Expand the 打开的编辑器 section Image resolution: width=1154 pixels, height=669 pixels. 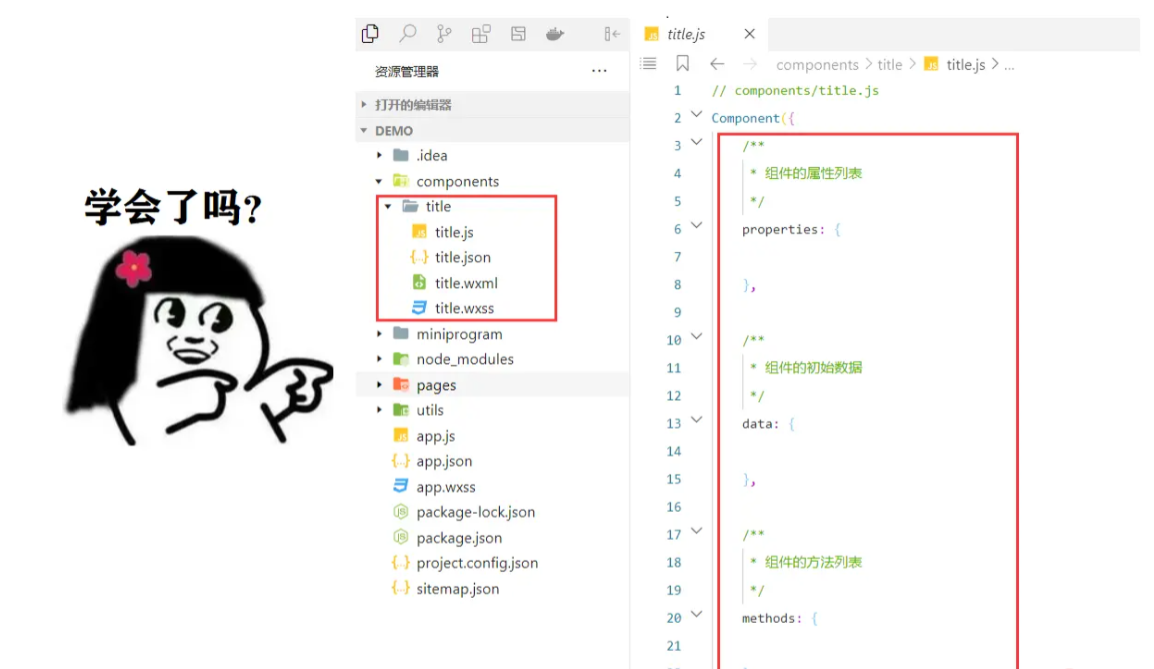[492, 105]
